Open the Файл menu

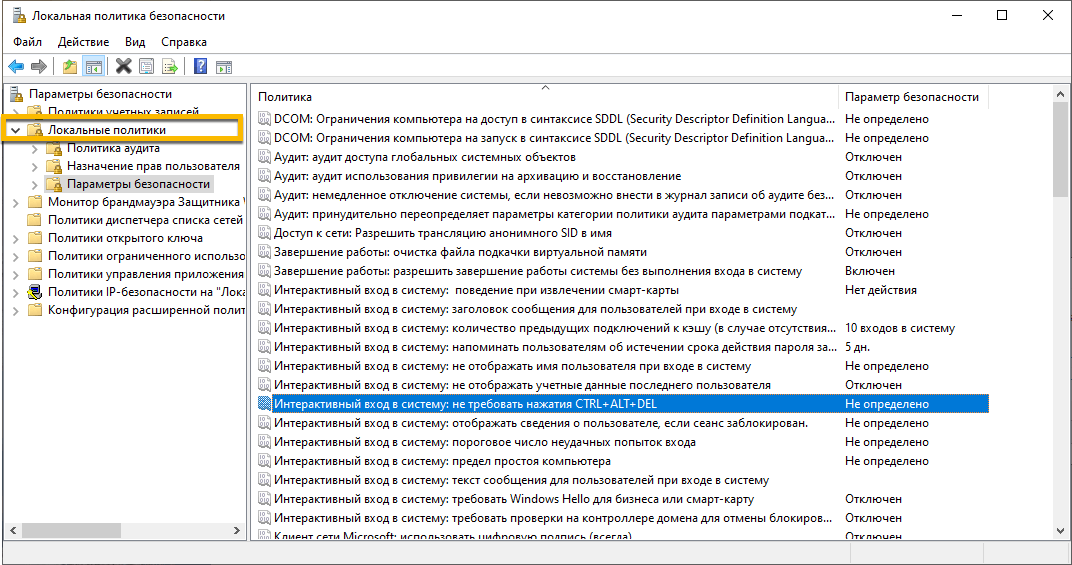28,42
